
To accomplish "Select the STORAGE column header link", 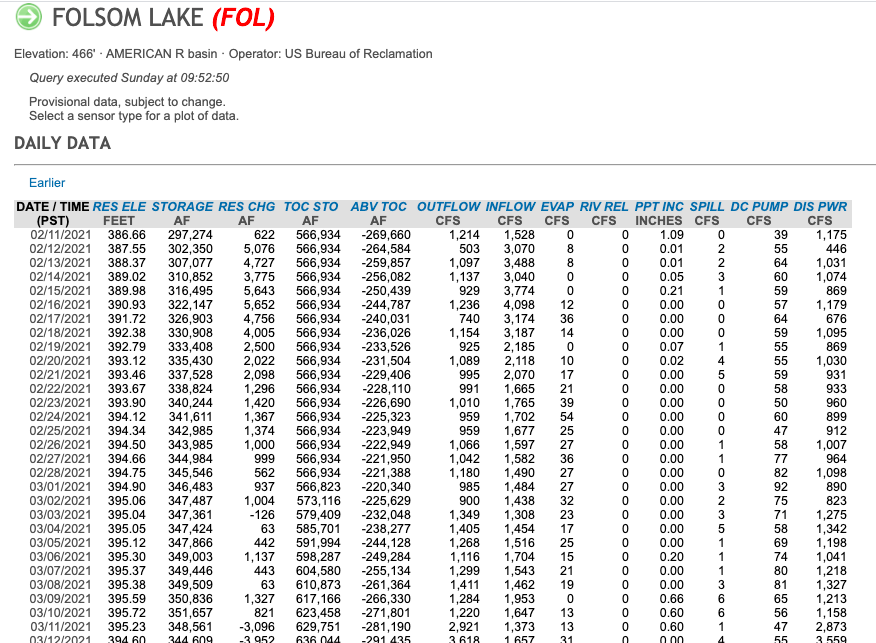I will 182,207.
